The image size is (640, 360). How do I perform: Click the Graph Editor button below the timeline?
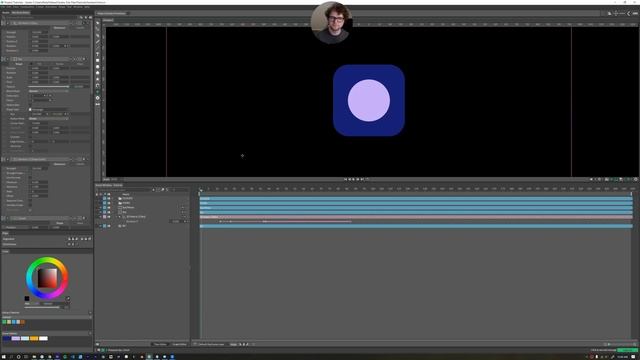179,344
